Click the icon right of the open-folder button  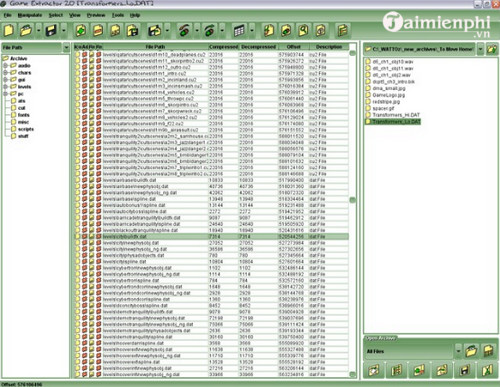489,351
